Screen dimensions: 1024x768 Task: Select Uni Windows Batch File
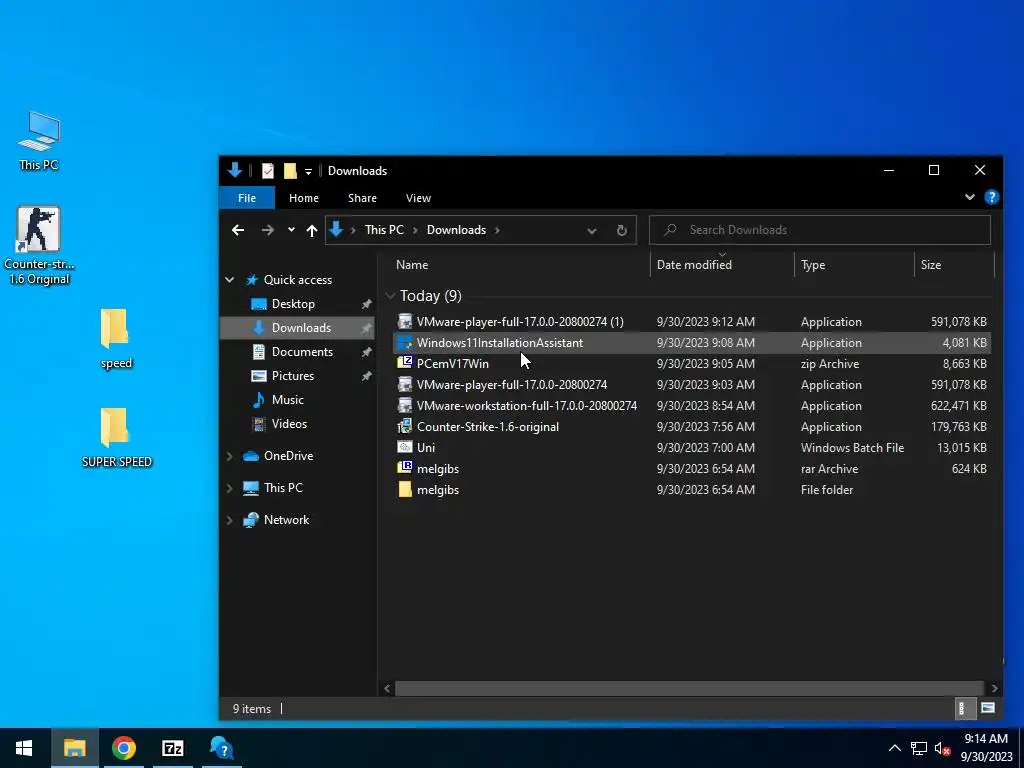692,447
